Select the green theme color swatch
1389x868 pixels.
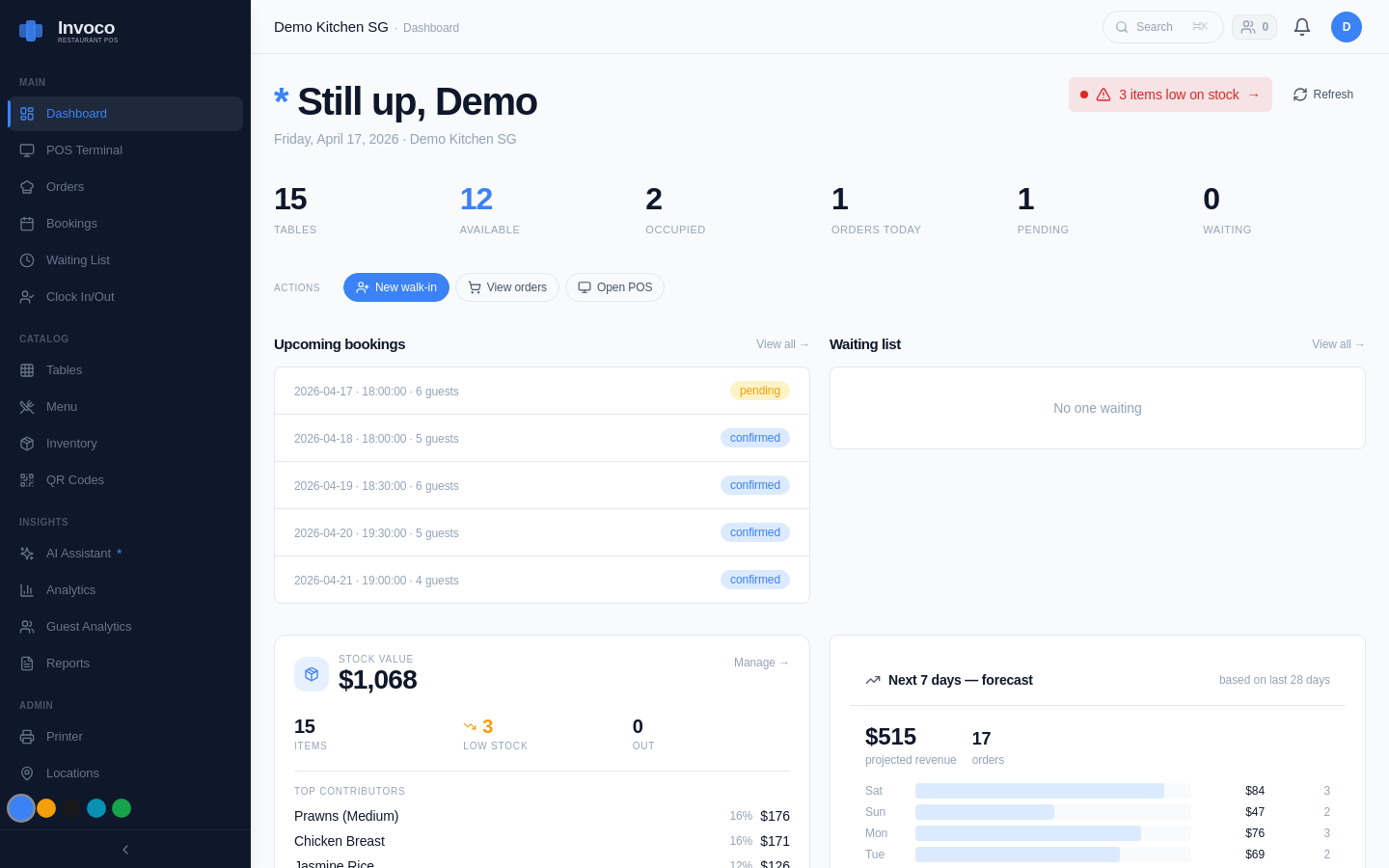(122, 808)
